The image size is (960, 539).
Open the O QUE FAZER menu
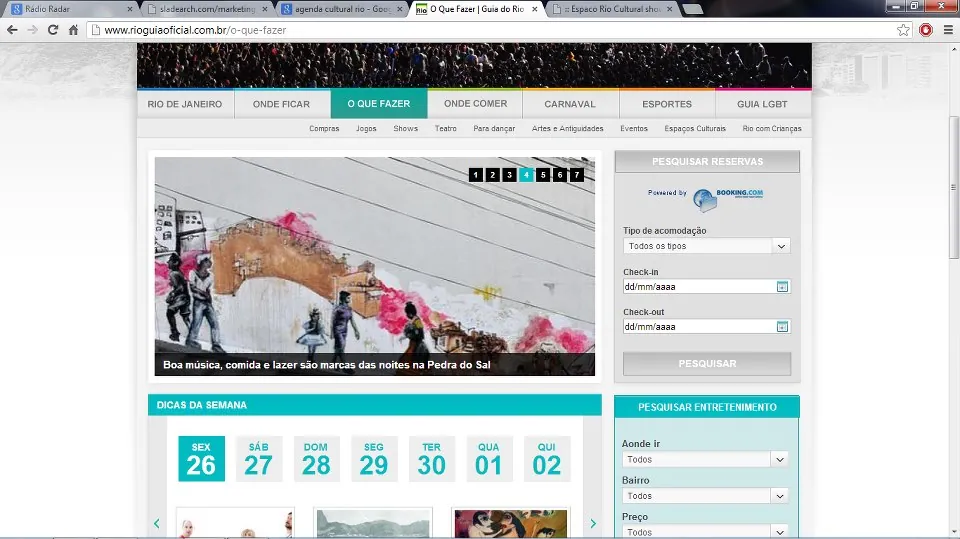pos(379,104)
